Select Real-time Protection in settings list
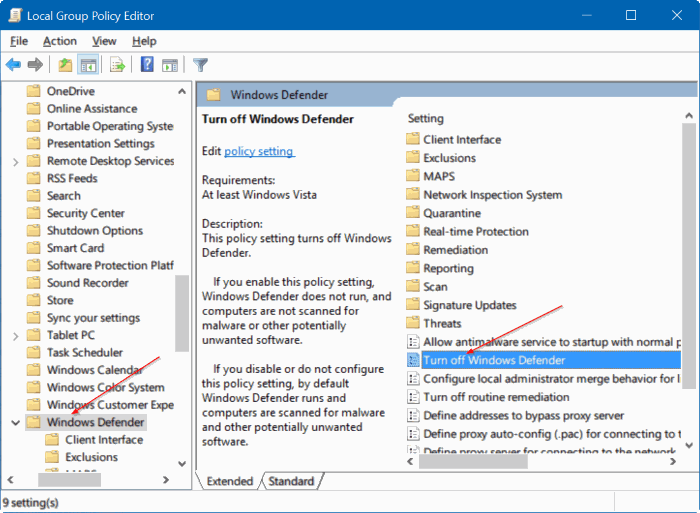The image size is (700, 513). coord(476,231)
